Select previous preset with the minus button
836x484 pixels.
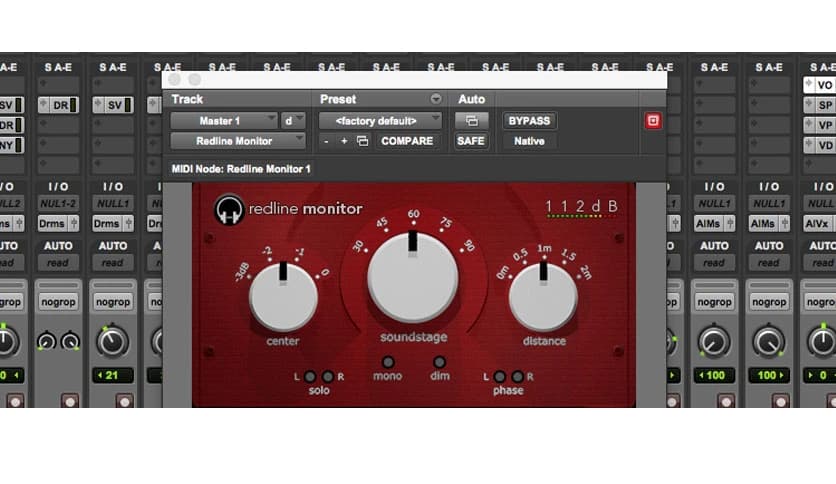click(326, 141)
